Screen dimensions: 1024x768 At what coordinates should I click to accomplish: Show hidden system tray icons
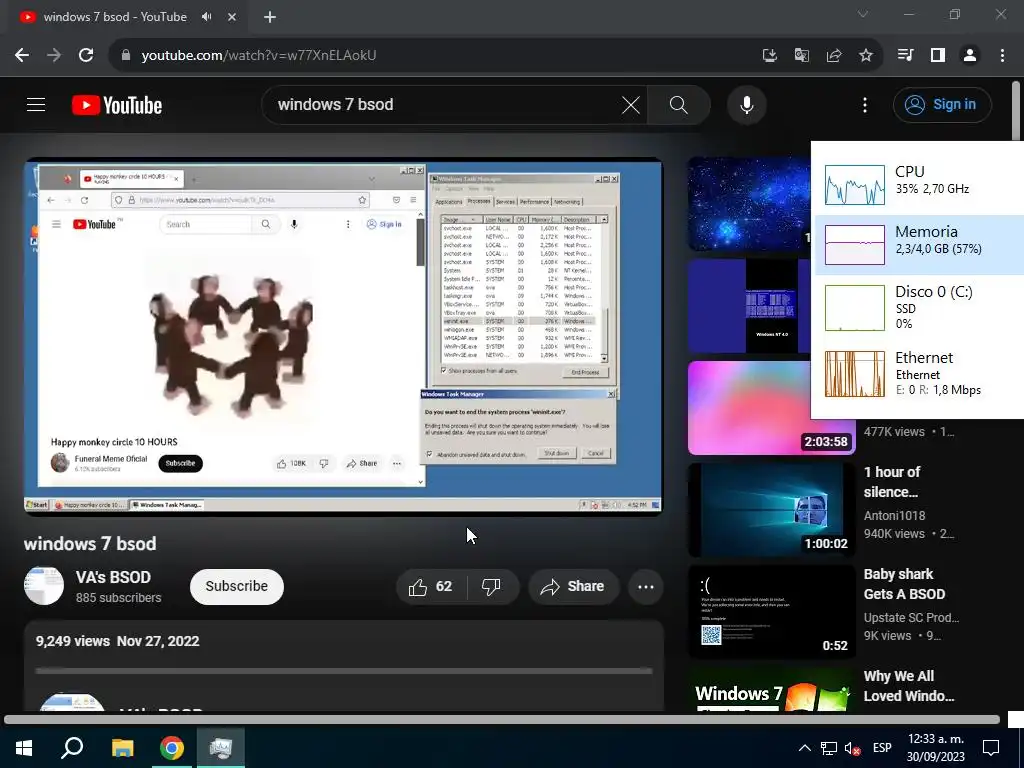coord(805,748)
